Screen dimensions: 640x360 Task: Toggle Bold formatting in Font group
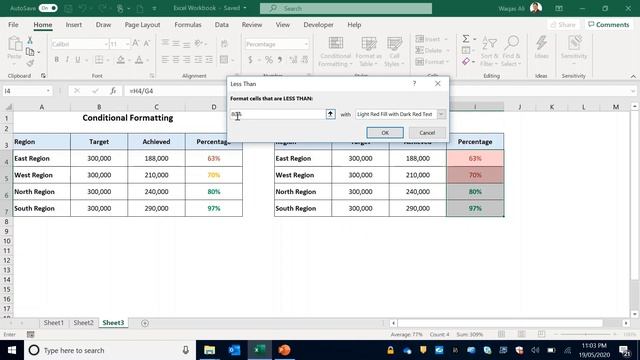coord(57,60)
